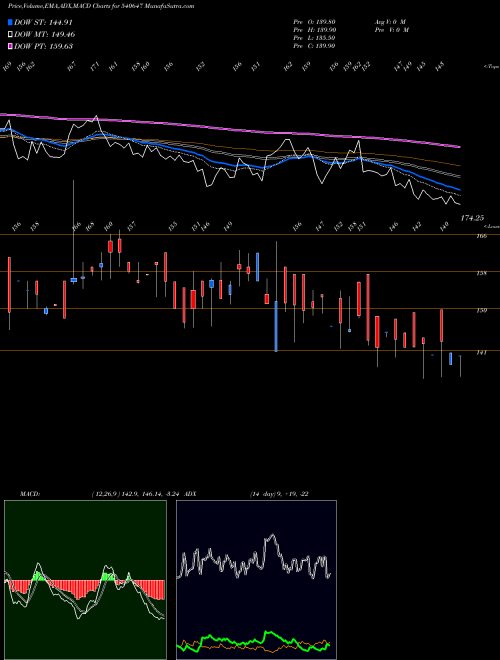Click the 'ADX' indicator label
Viewport: 500px width, 660px height.
(190, 494)
